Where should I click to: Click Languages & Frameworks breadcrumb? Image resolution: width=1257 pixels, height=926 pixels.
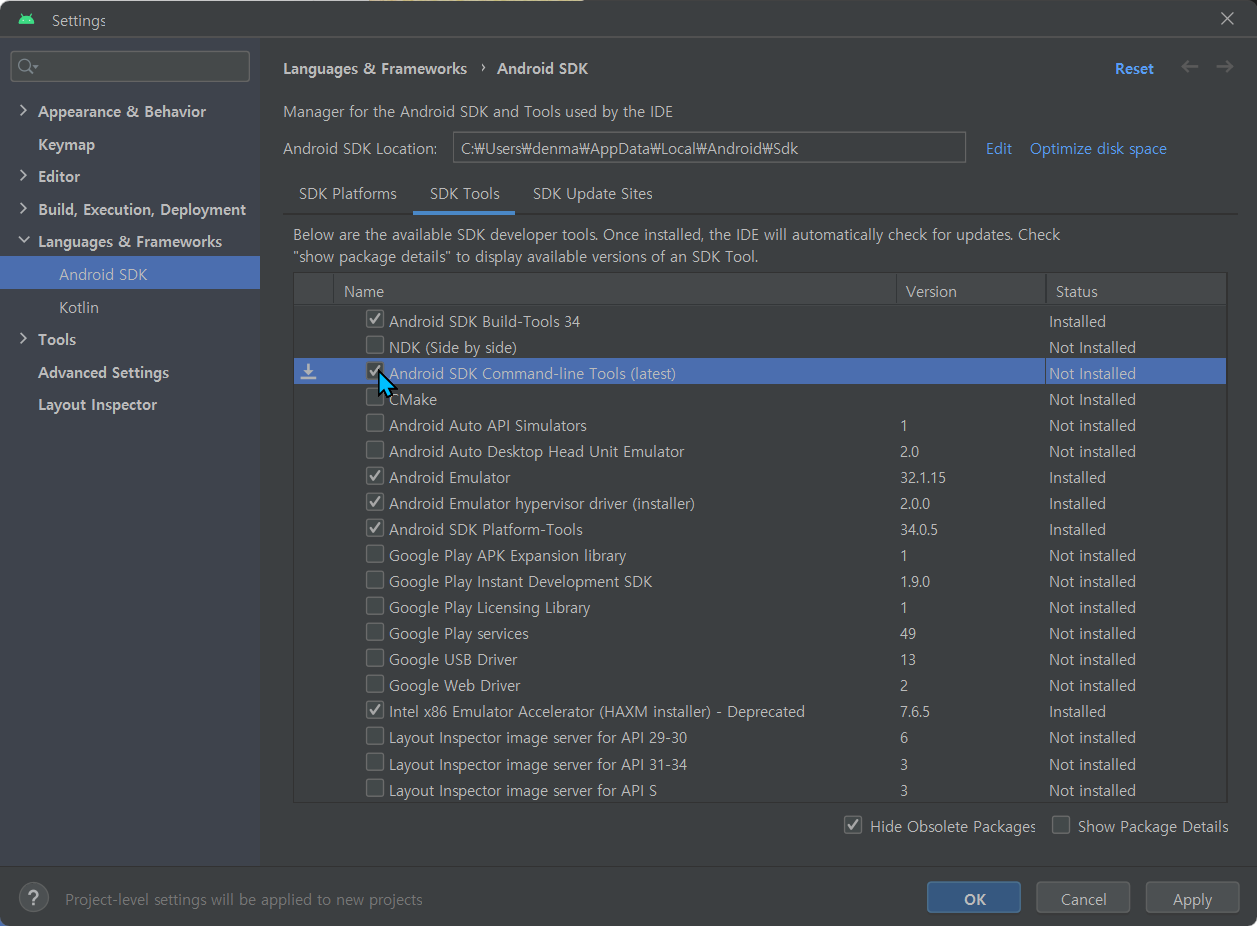[x=375, y=68]
